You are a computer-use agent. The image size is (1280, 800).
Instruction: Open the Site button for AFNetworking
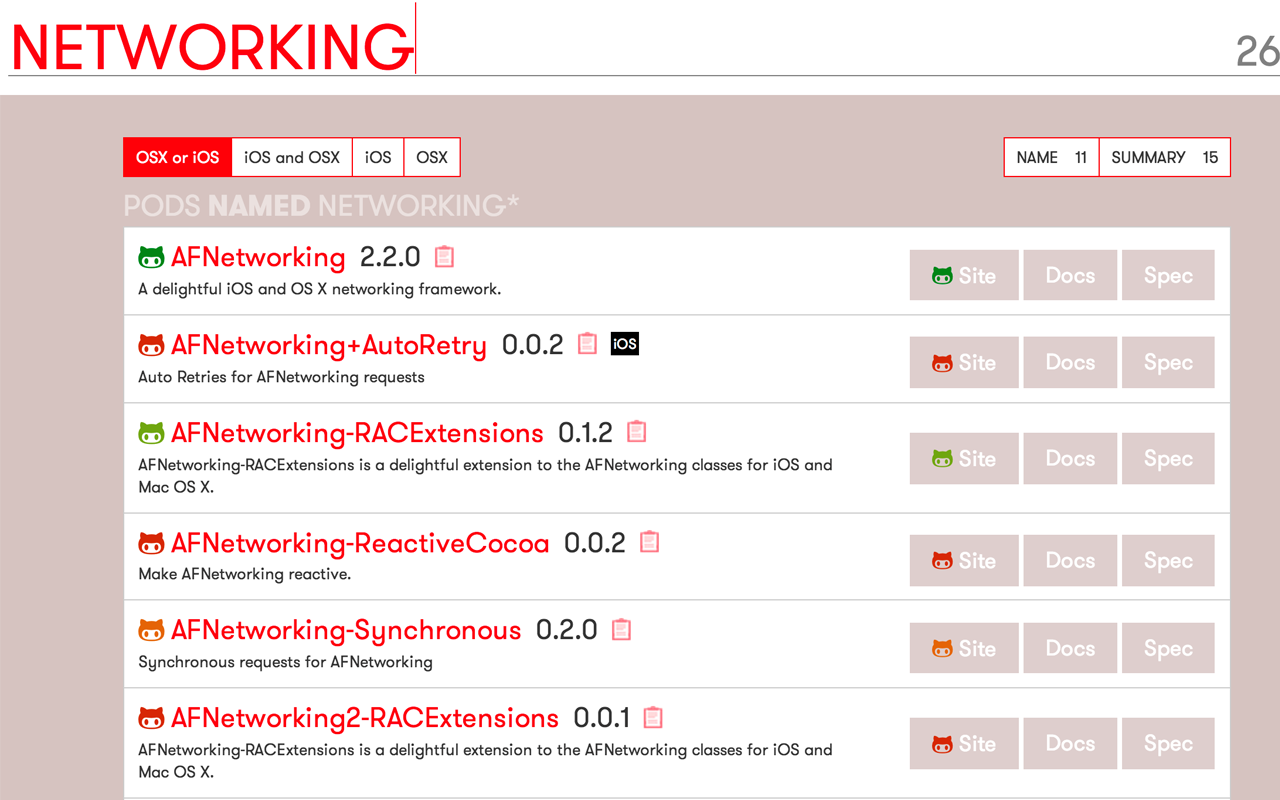tap(964, 275)
